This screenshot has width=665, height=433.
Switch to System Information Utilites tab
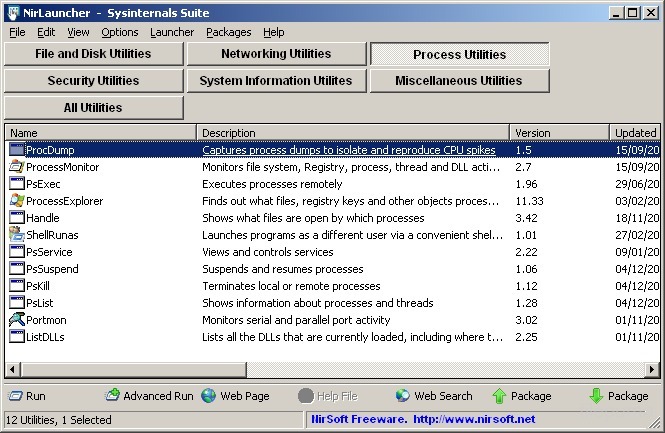(x=276, y=81)
